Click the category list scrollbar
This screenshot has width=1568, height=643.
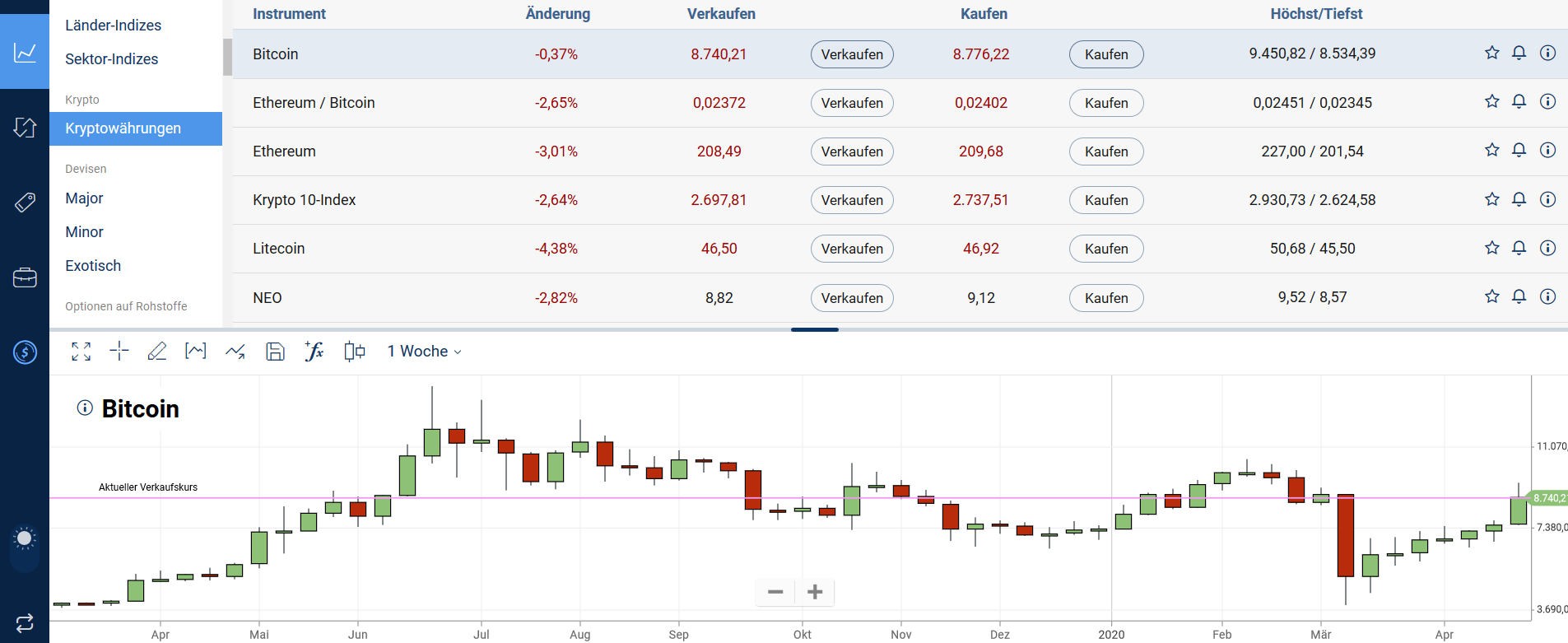(x=227, y=57)
